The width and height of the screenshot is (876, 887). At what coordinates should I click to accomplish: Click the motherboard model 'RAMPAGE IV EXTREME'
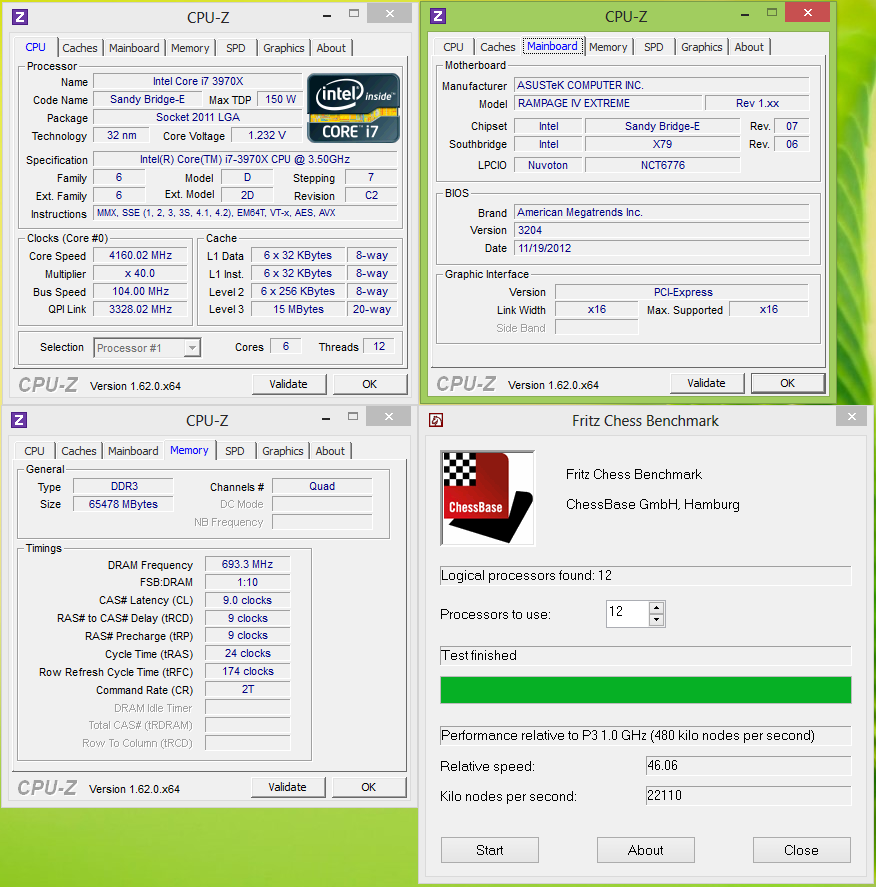[x=608, y=103]
